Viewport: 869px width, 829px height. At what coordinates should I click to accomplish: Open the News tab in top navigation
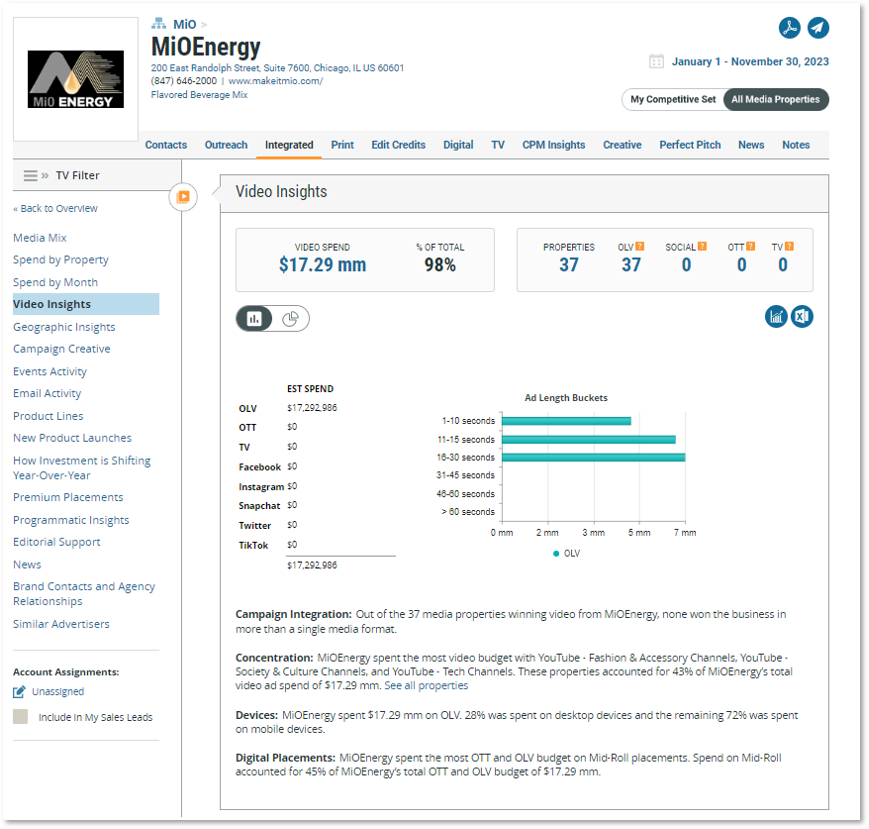coord(751,145)
